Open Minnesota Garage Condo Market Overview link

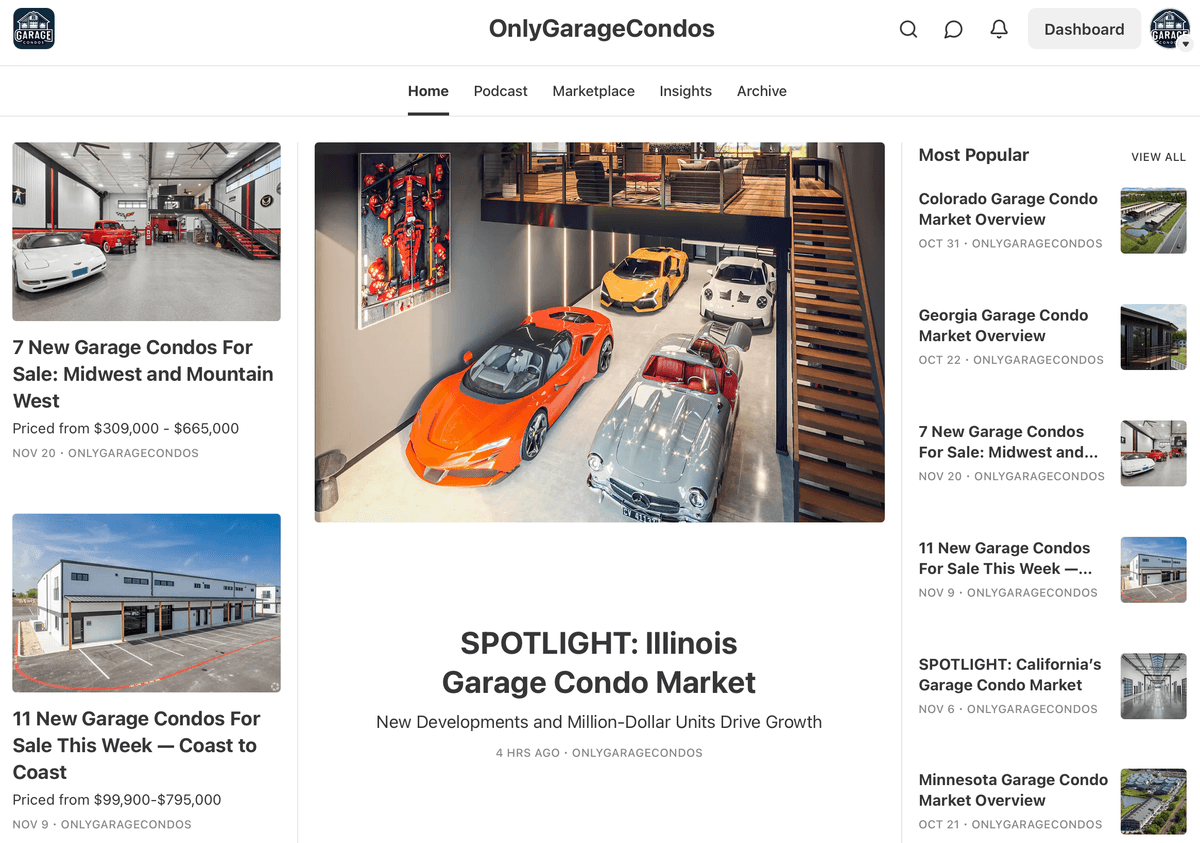coord(1013,790)
